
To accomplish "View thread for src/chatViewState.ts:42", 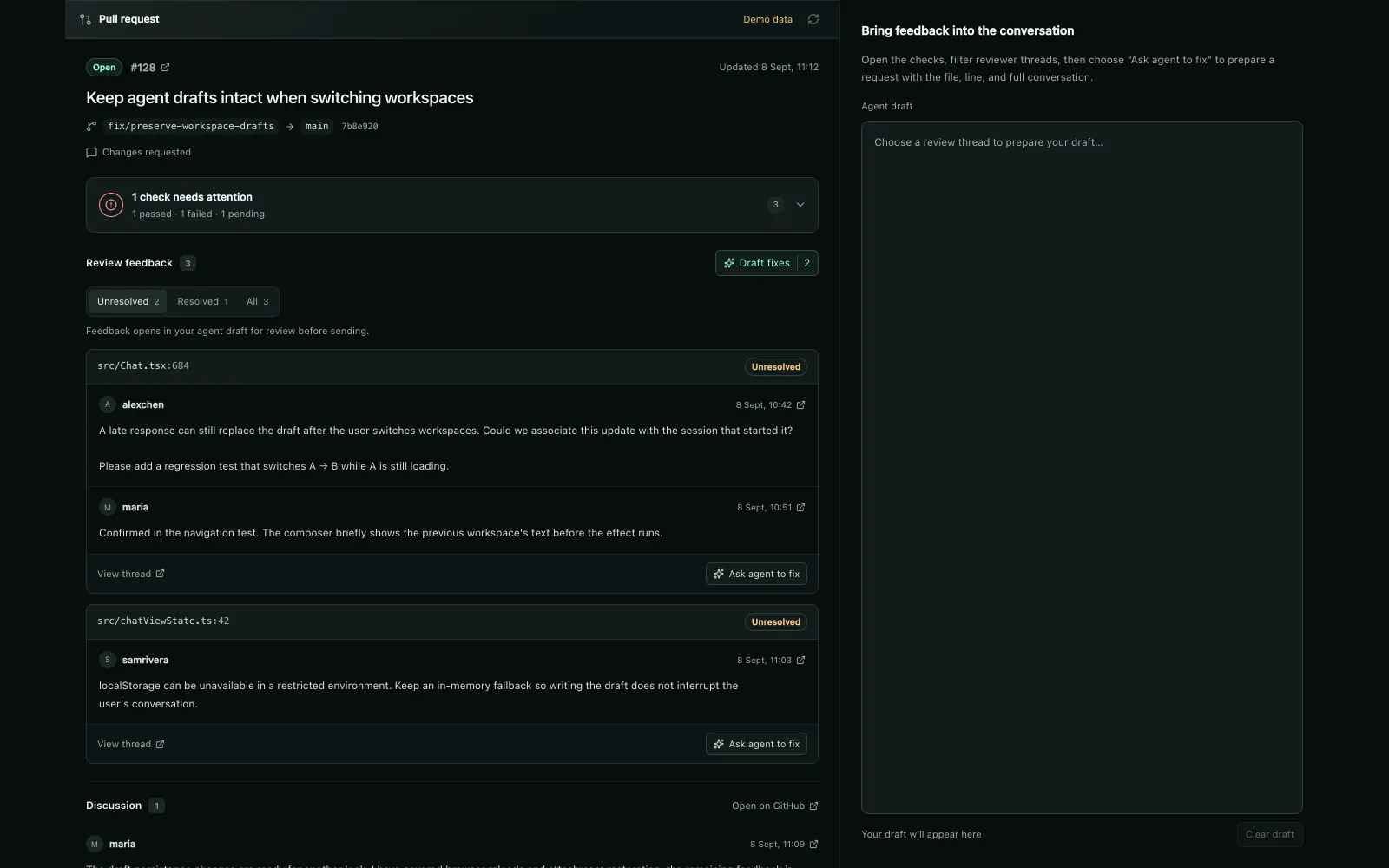I will (130, 744).
